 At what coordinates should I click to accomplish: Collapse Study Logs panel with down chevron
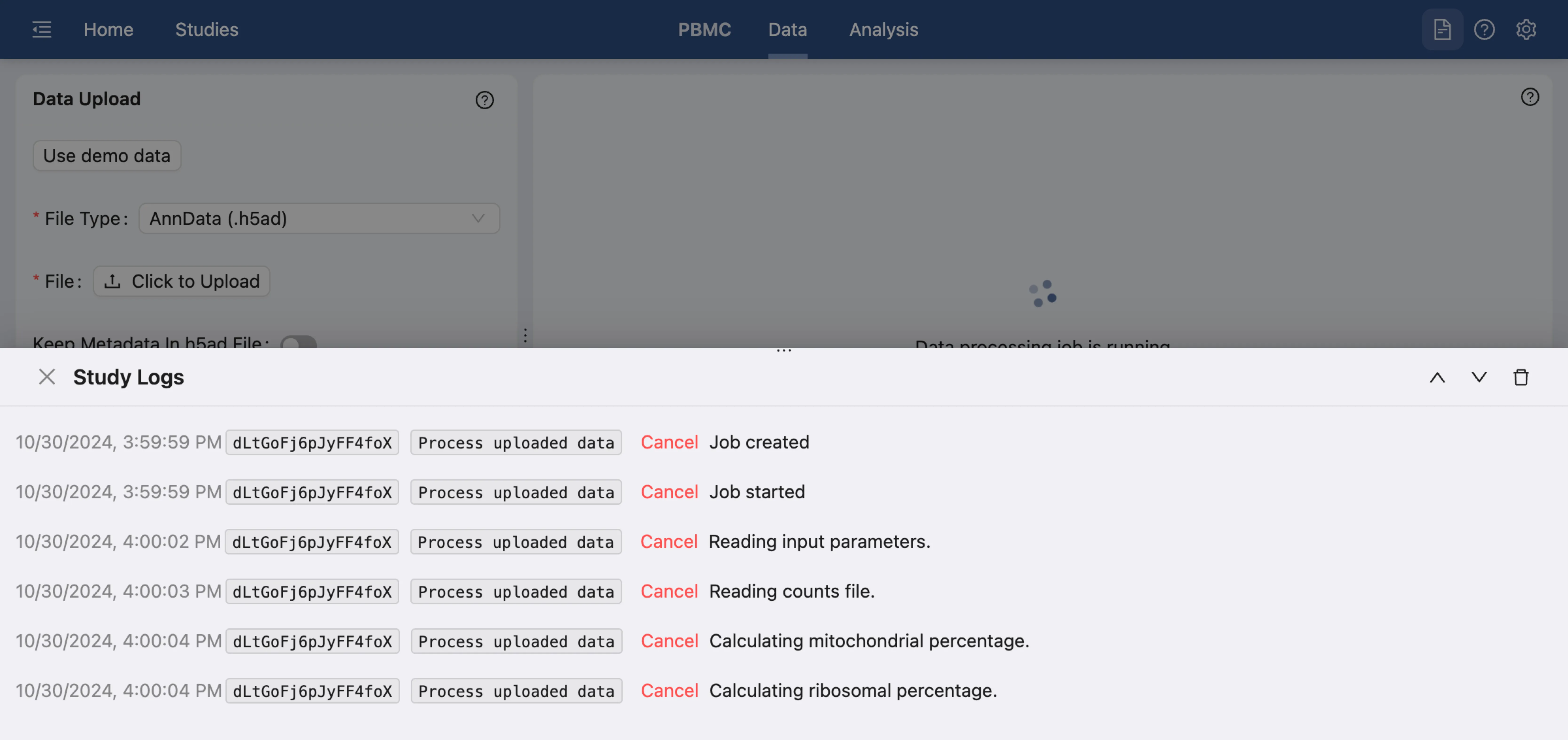click(1479, 378)
